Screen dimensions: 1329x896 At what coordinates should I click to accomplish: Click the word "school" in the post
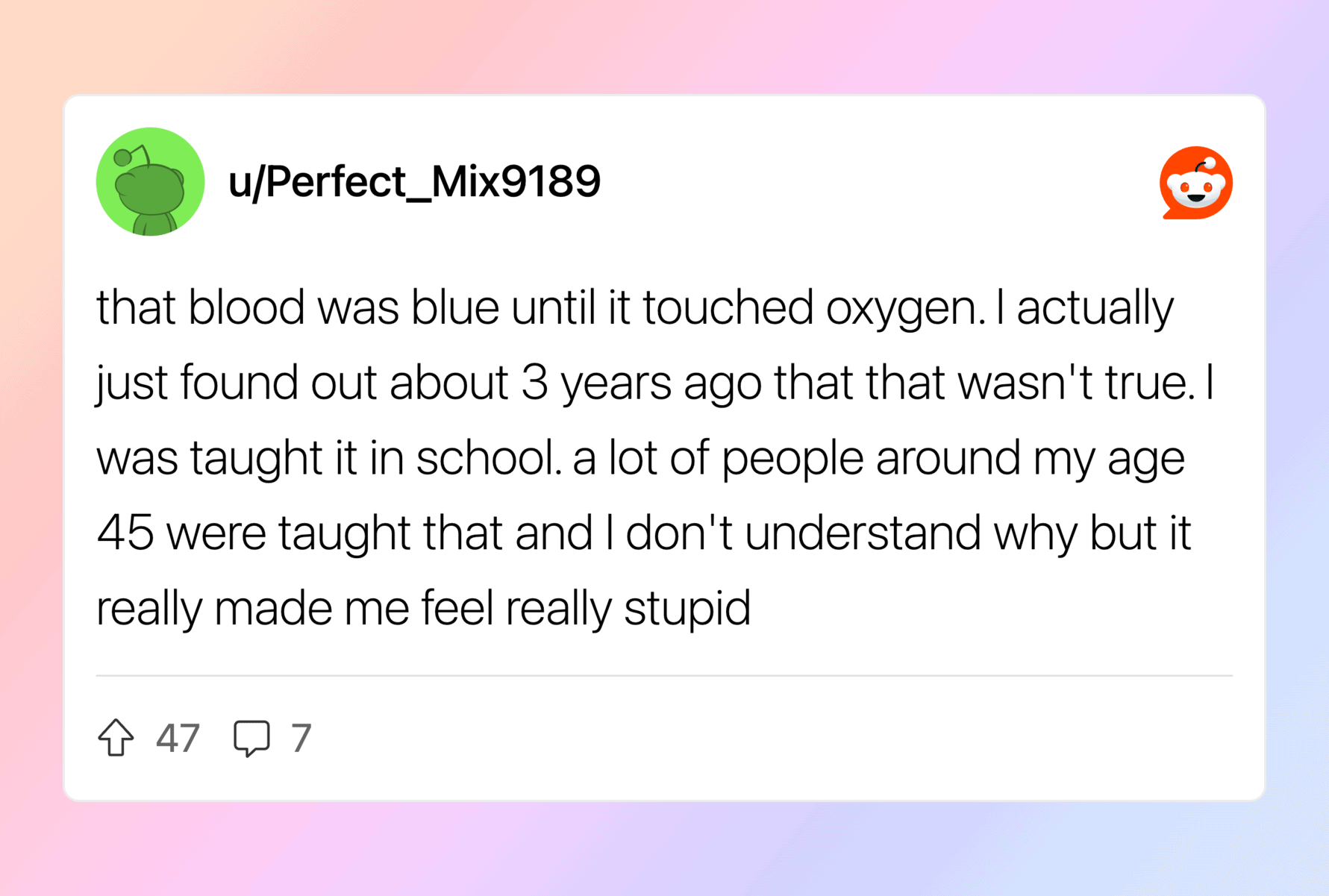click(486, 457)
